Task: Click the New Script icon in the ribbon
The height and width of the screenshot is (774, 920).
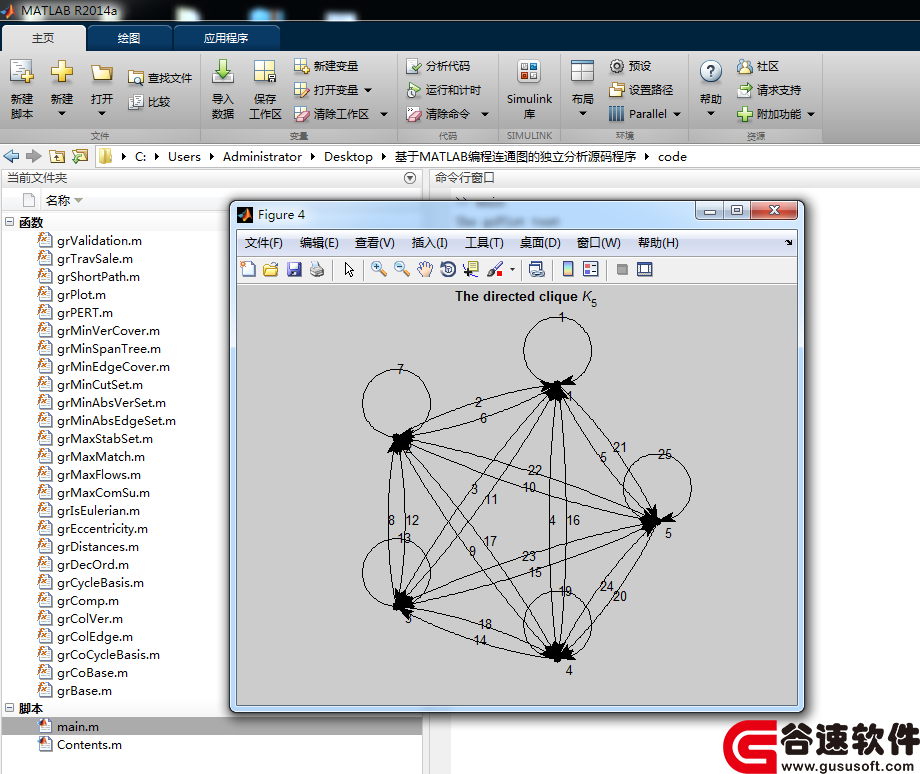Action: (x=22, y=72)
